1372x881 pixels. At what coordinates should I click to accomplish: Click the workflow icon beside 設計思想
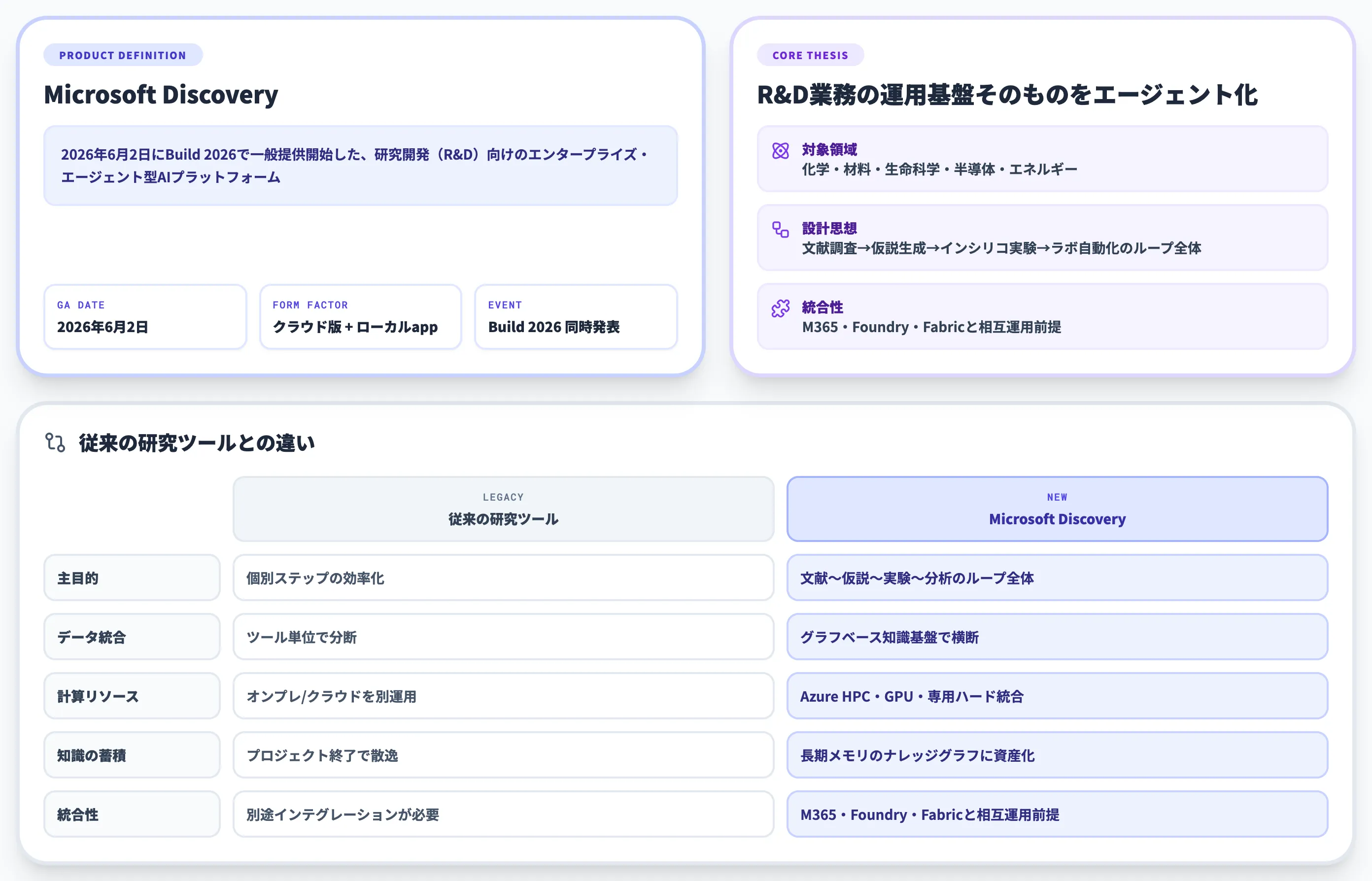click(781, 230)
